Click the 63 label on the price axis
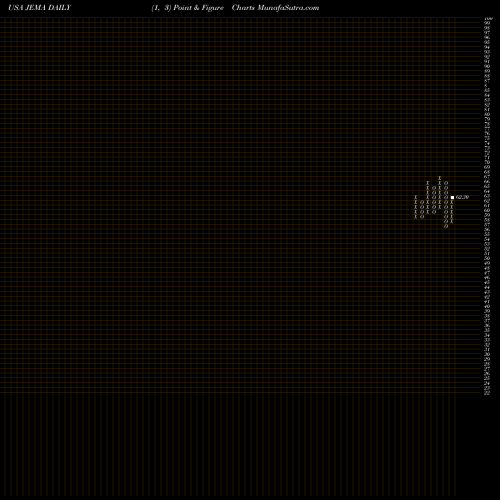This screenshot has height=500, width=500. coord(487,196)
